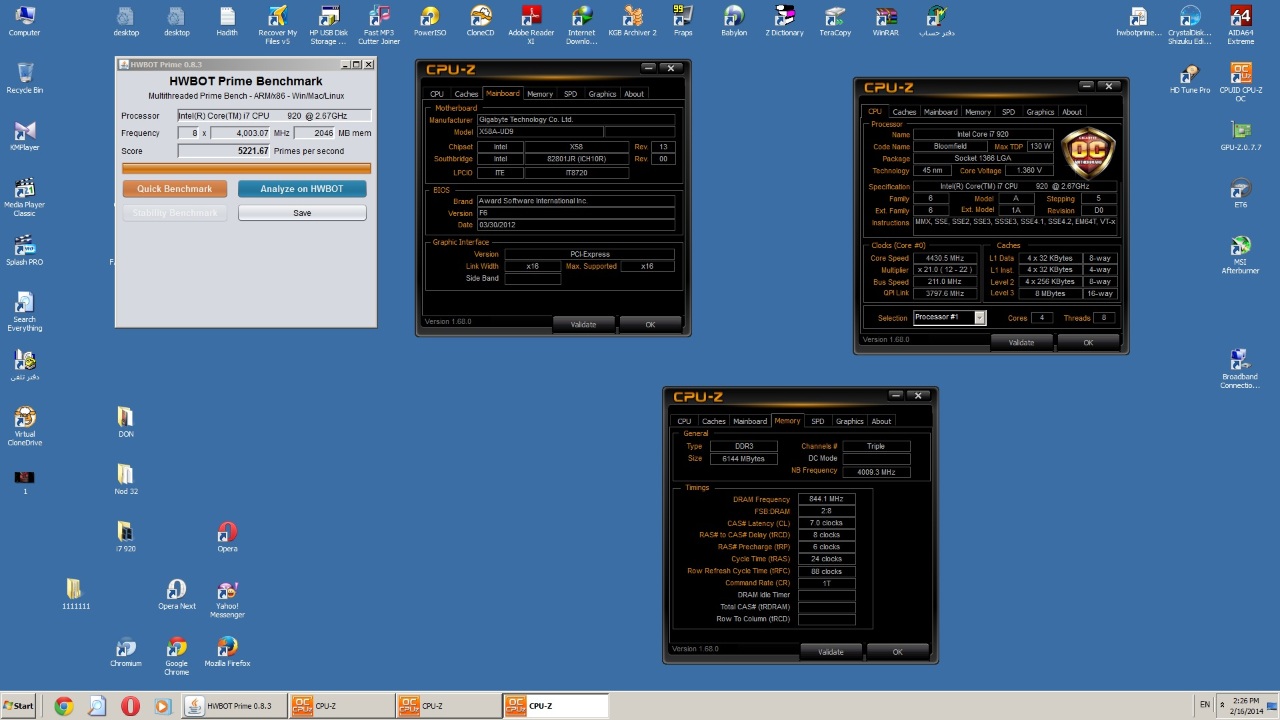Open the Fraps desktop icon
The width and height of the screenshot is (1280, 720).
click(683, 21)
